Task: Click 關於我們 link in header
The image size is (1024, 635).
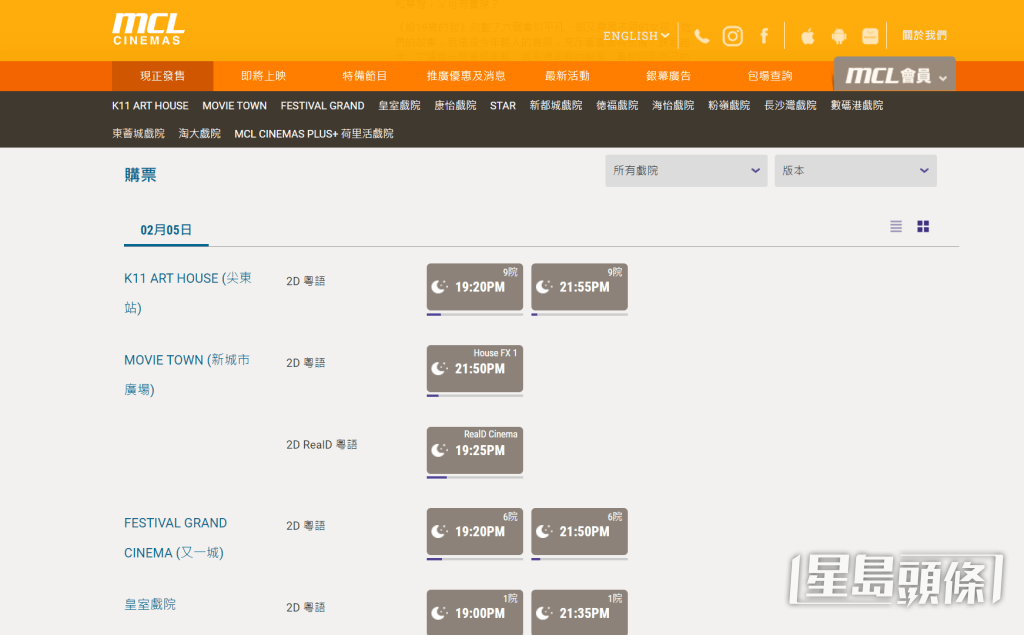Action: click(x=925, y=35)
